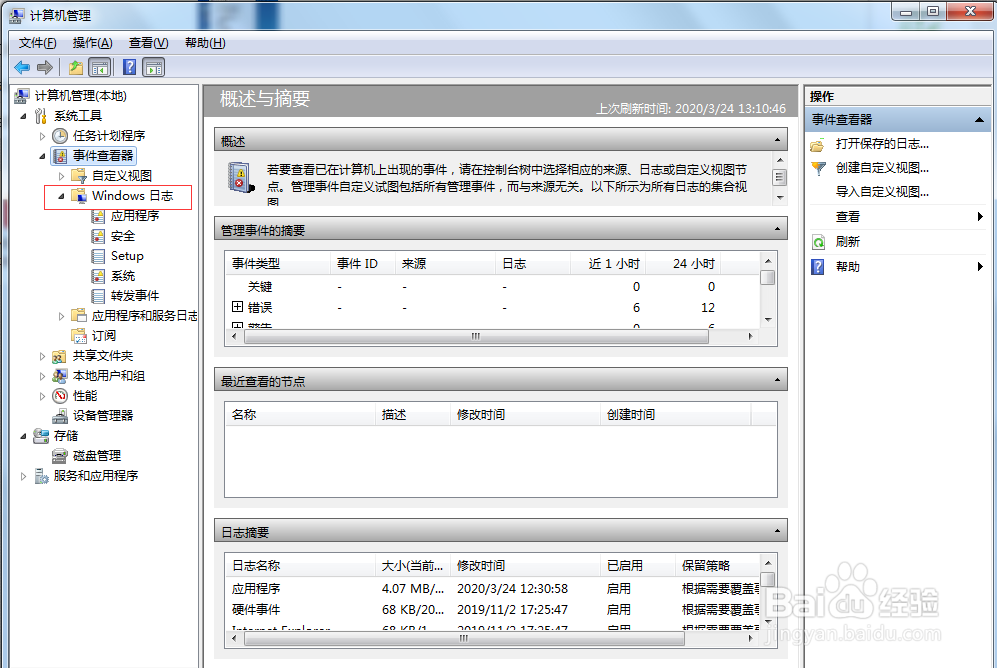
Task: Collapse the 最近查看的节点 section arrow
Action: tap(777, 380)
